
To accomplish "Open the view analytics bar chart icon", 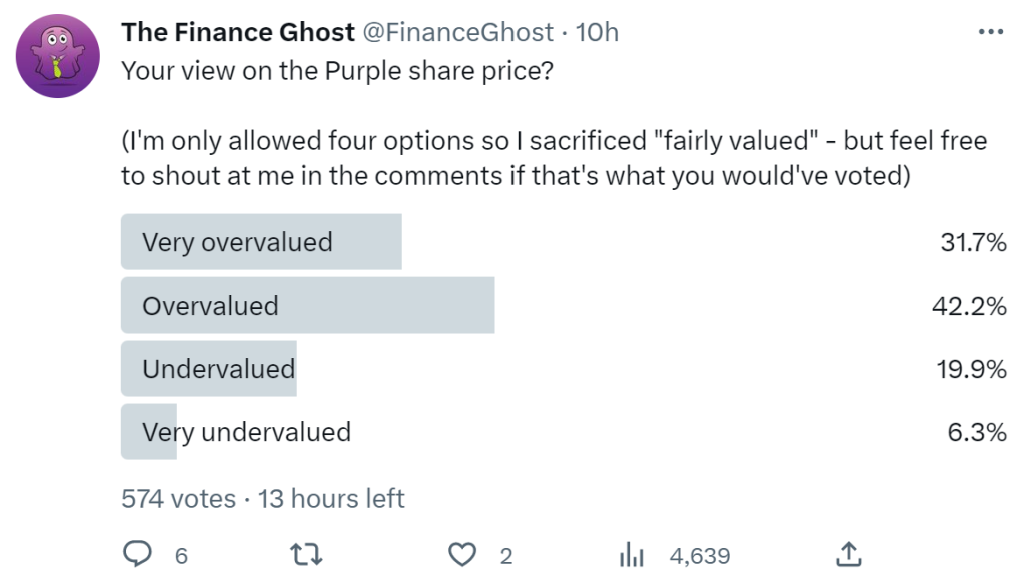I will (631, 554).
